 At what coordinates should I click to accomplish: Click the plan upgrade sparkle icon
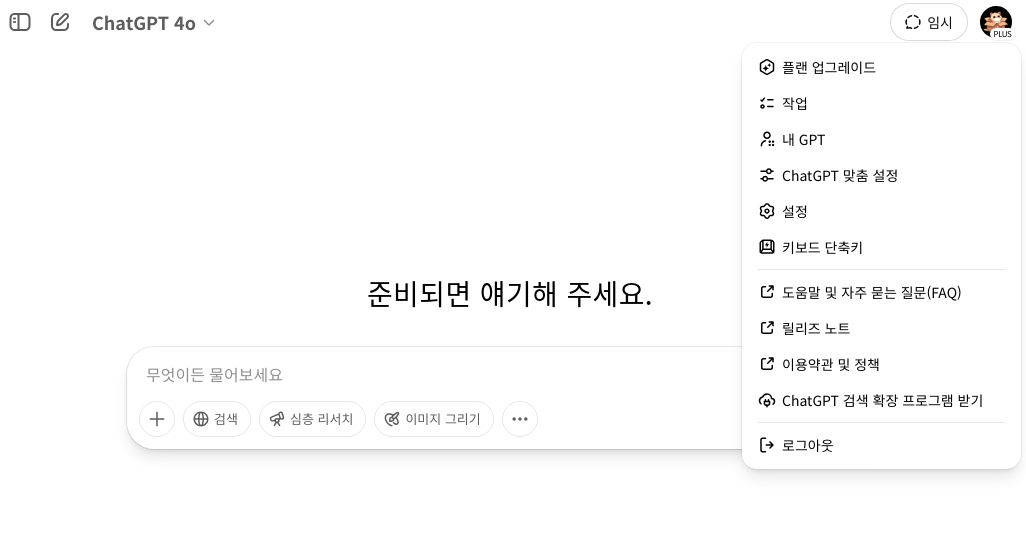click(766, 67)
